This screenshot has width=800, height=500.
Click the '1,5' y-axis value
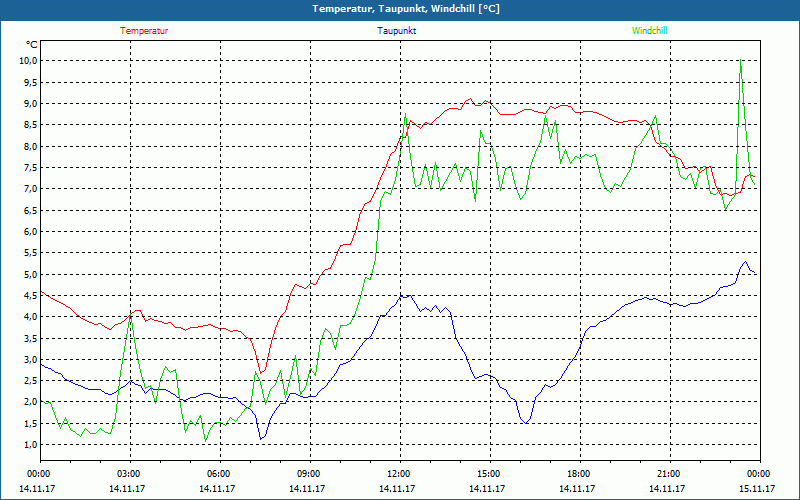tap(31, 423)
